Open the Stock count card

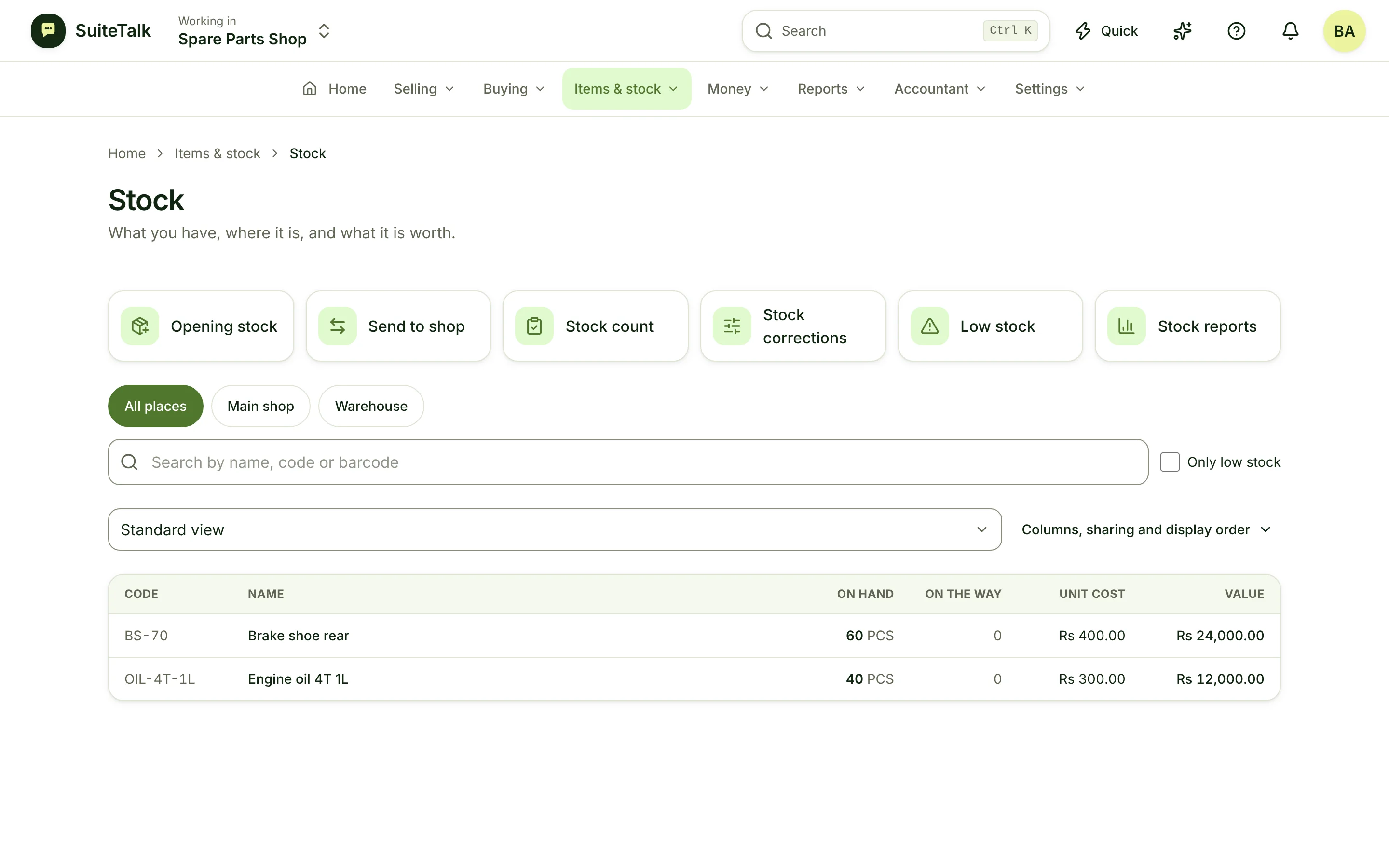pyautogui.click(x=595, y=326)
